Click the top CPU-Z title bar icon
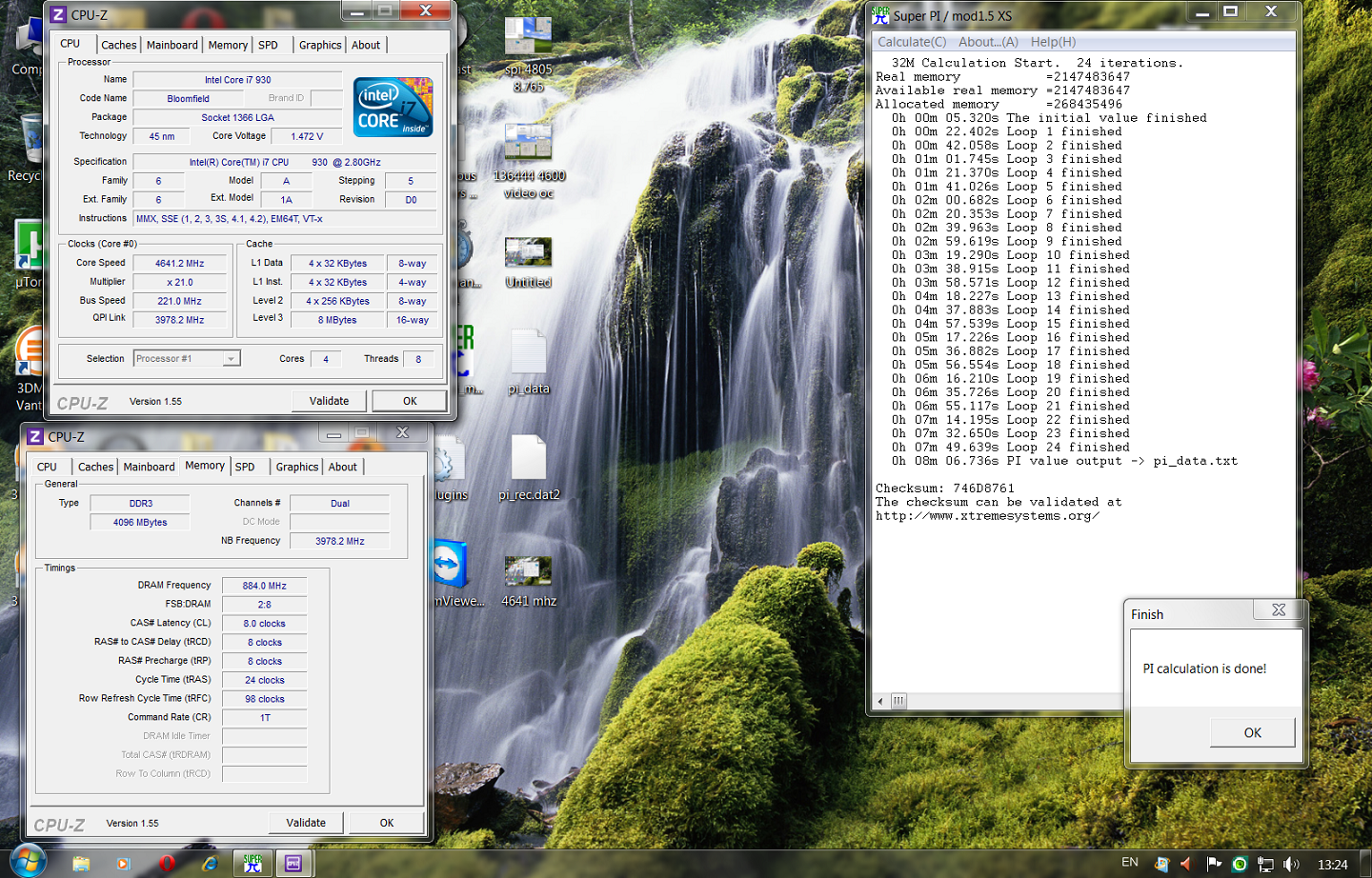The width and height of the screenshot is (1372, 878). pos(58,14)
